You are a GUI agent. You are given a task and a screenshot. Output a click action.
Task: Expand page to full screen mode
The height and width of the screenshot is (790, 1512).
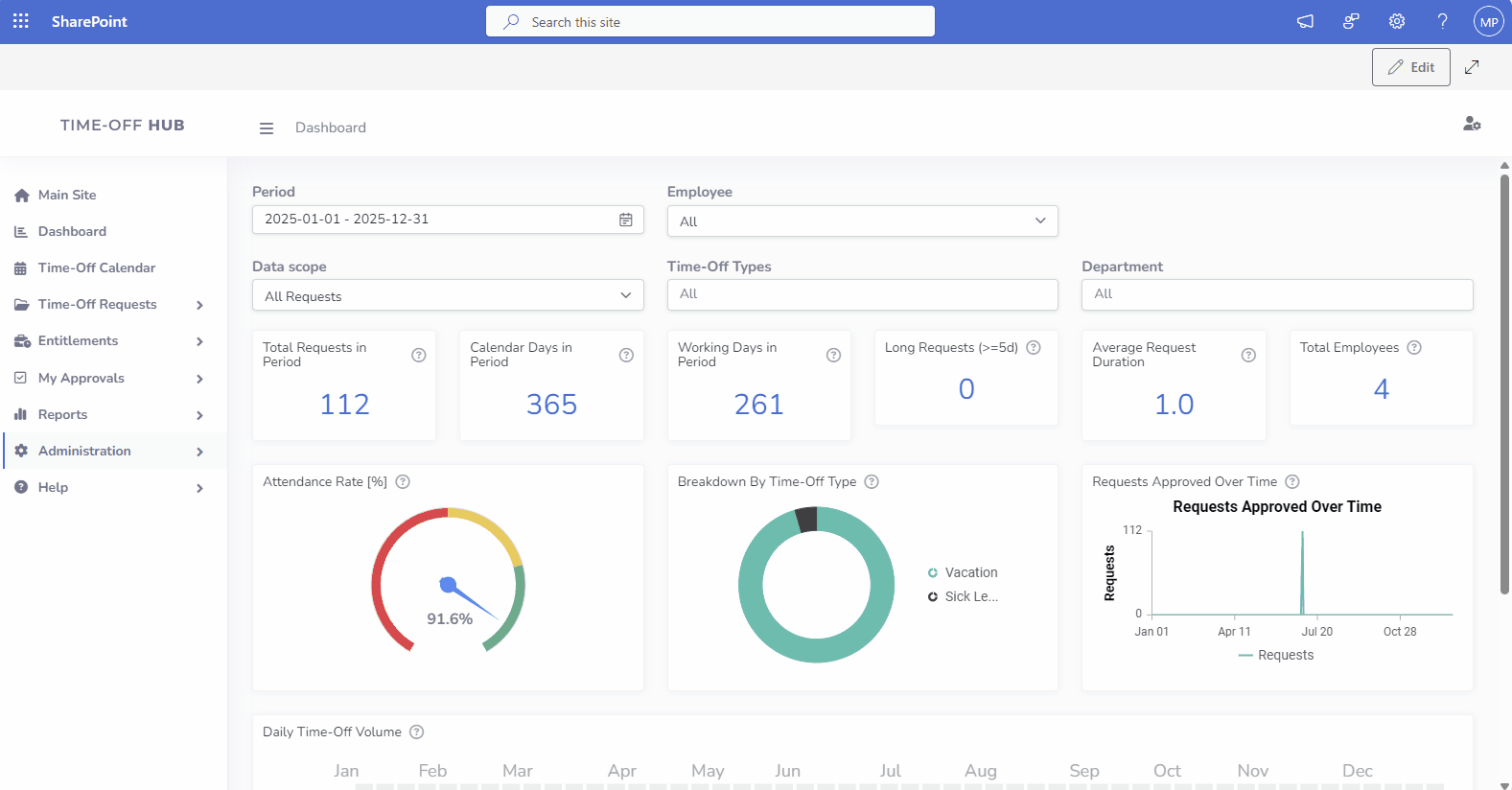click(x=1472, y=67)
